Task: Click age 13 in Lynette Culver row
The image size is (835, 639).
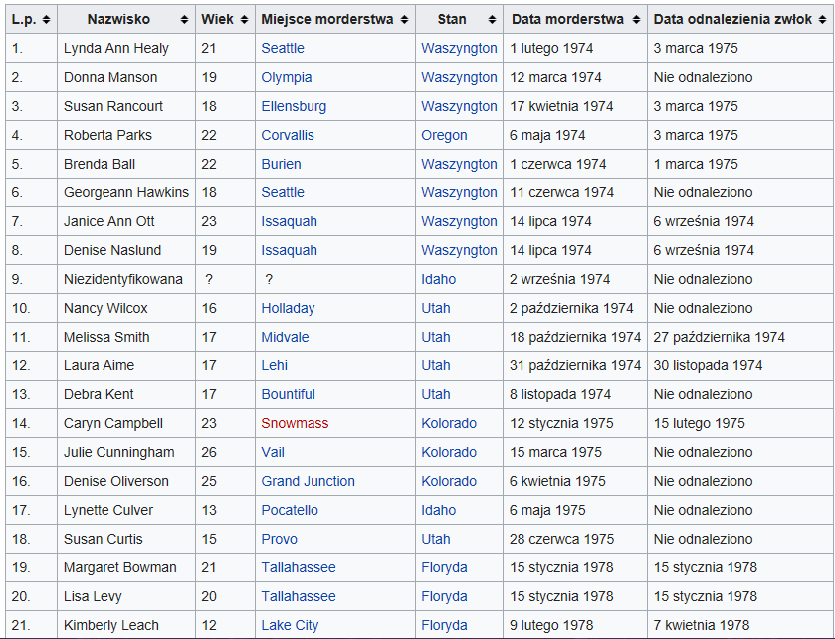Action: (209, 510)
